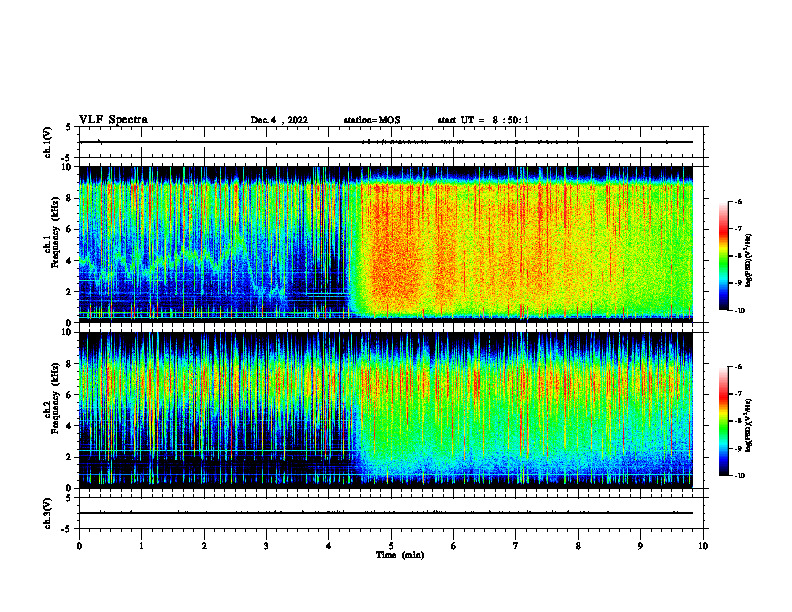The image size is (792, 612).
Task: Click the "station=MOS" header text
Action: [372, 120]
